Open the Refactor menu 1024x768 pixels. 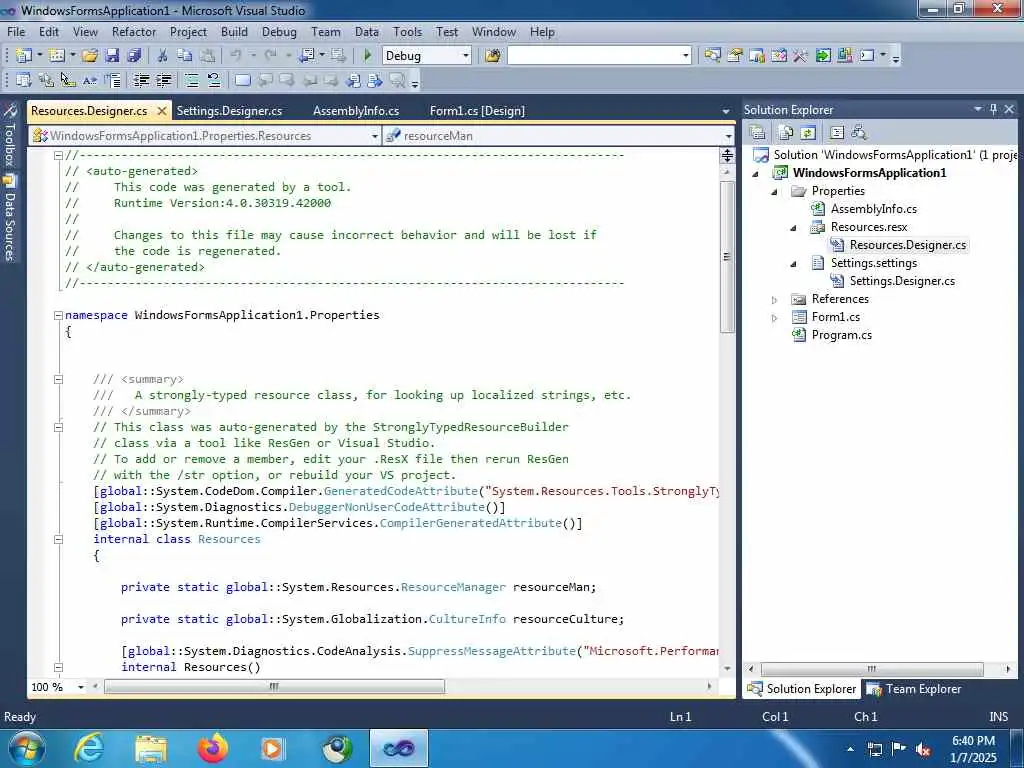[134, 31]
